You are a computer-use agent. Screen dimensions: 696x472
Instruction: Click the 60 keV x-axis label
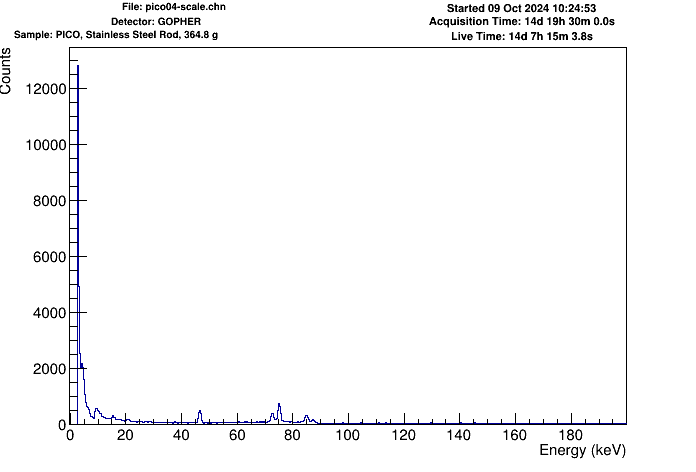point(237,435)
